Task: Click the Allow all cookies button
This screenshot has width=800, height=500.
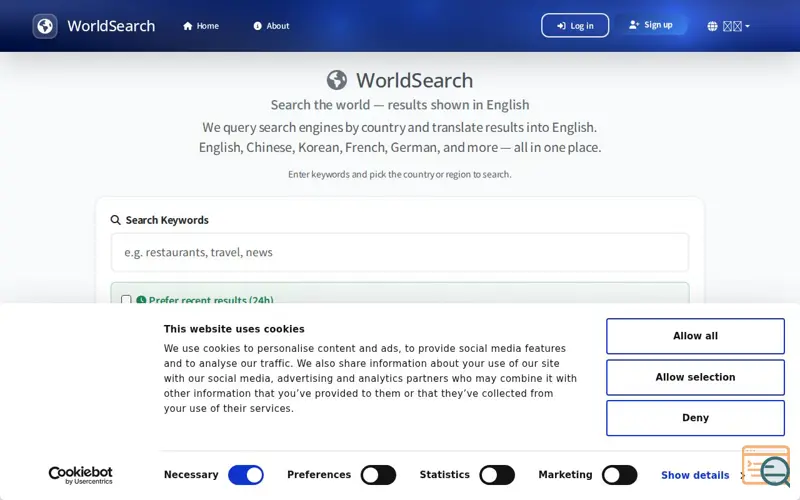Action: (695, 336)
